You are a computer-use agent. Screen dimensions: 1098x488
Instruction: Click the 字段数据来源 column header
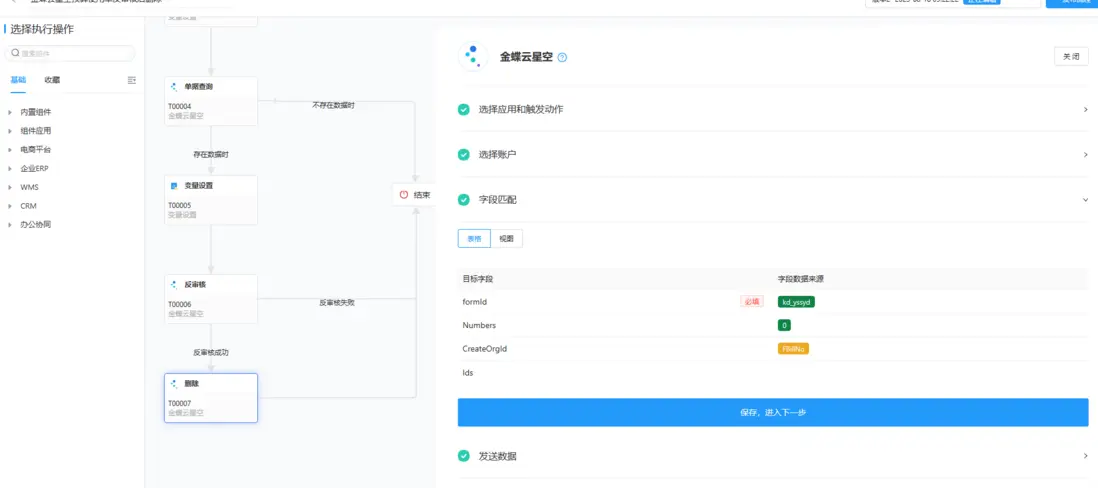(x=800, y=279)
